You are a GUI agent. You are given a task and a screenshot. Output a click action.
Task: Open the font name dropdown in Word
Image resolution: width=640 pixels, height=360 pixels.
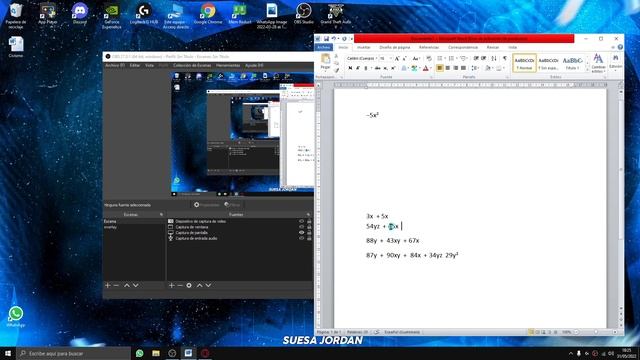376,58
